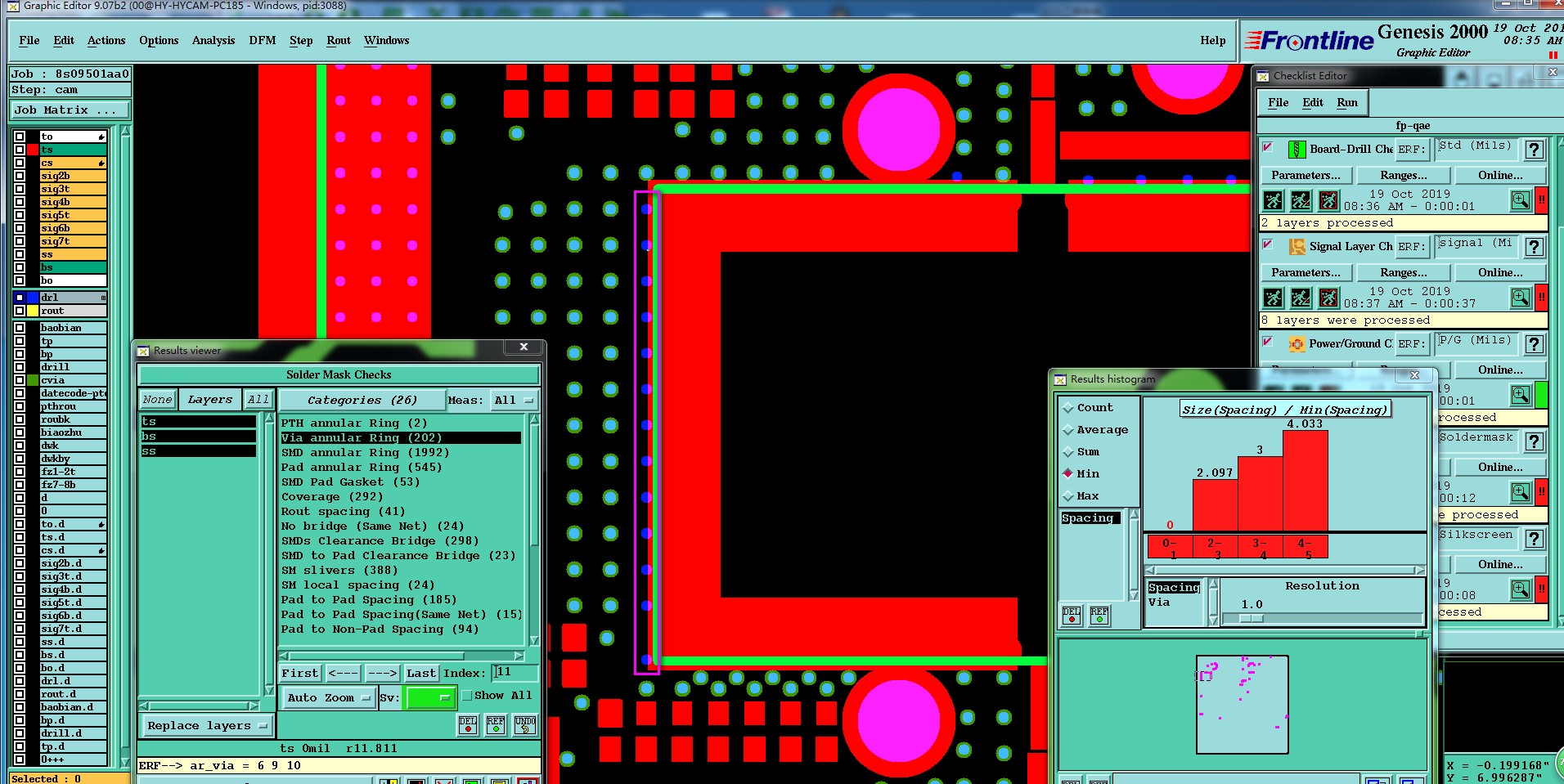Image resolution: width=1564 pixels, height=784 pixels.
Task: Click Help menu
Action: [x=1212, y=40]
